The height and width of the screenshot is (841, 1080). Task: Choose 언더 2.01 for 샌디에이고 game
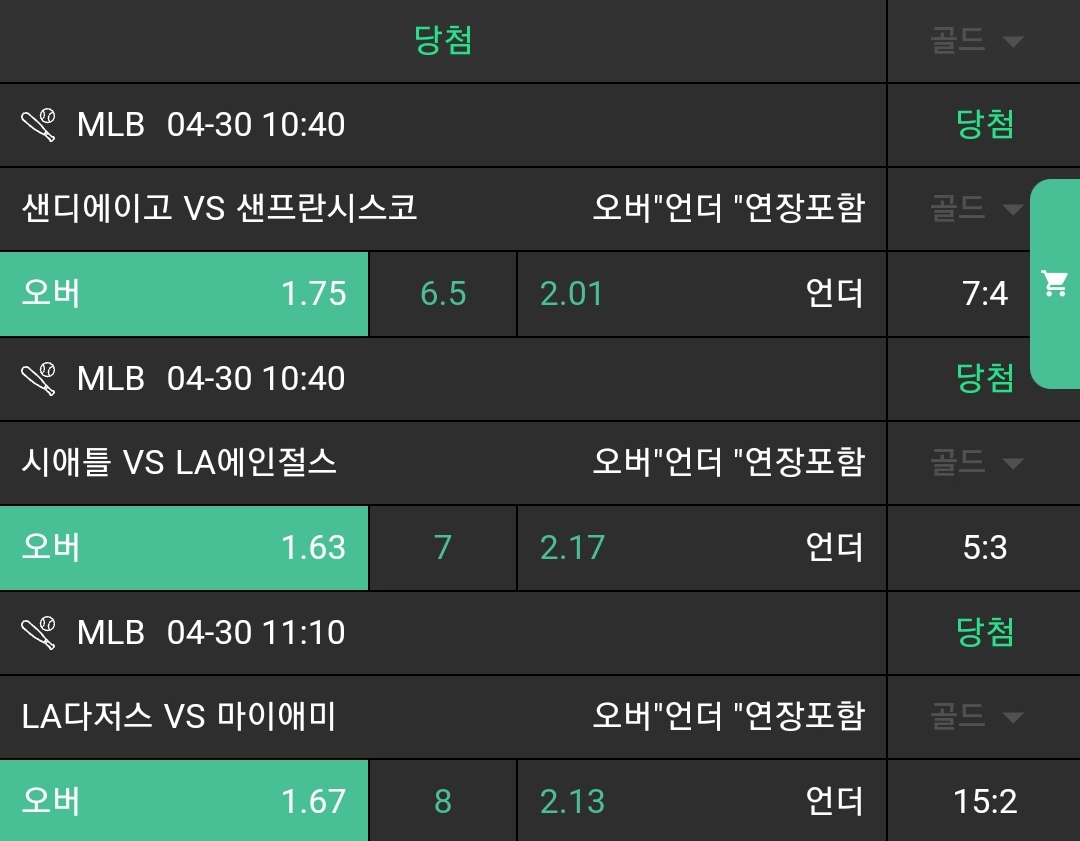click(x=701, y=294)
